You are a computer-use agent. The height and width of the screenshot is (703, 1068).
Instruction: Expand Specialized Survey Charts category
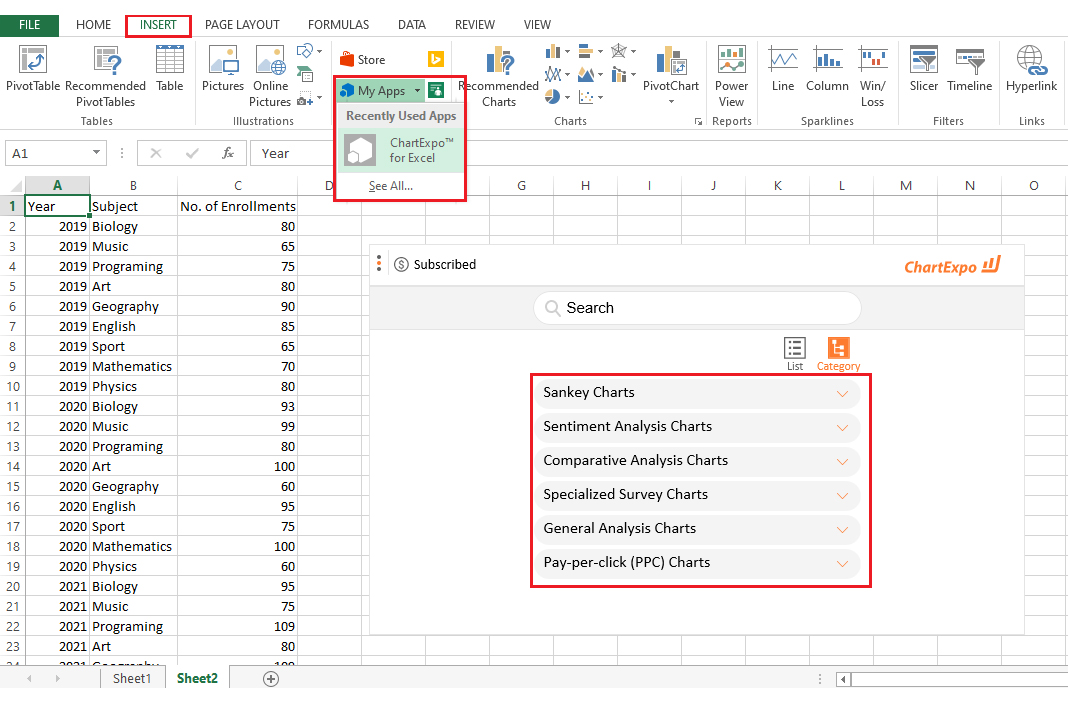[697, 495]
